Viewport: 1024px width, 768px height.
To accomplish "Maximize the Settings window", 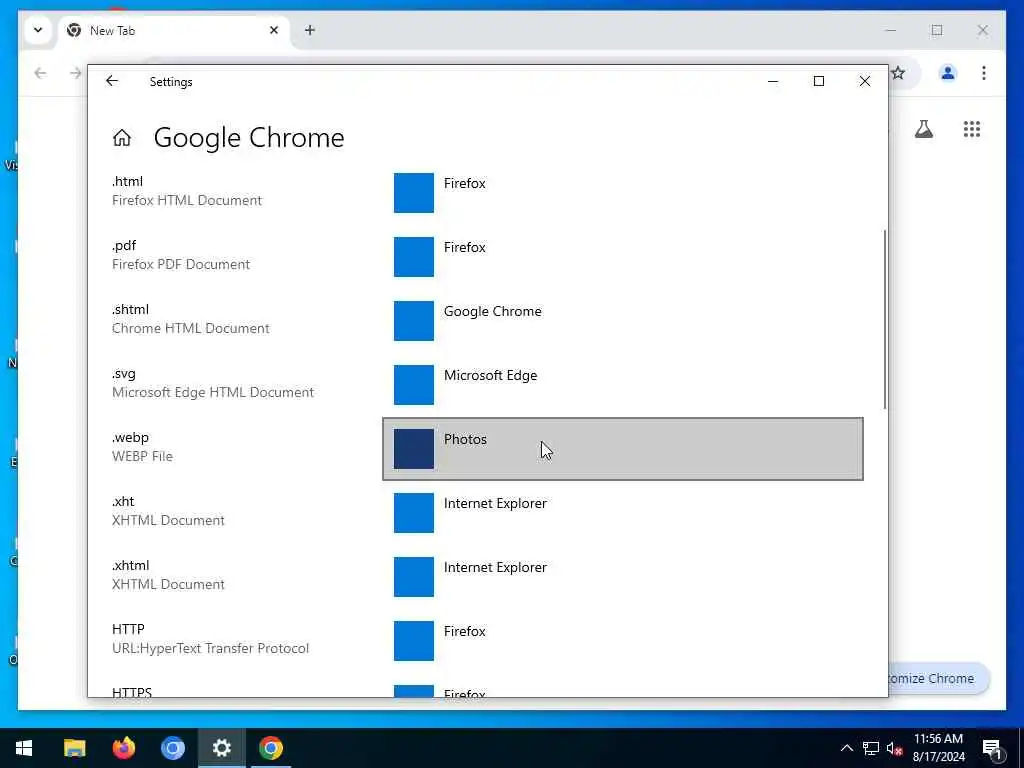I will point(818,81).
